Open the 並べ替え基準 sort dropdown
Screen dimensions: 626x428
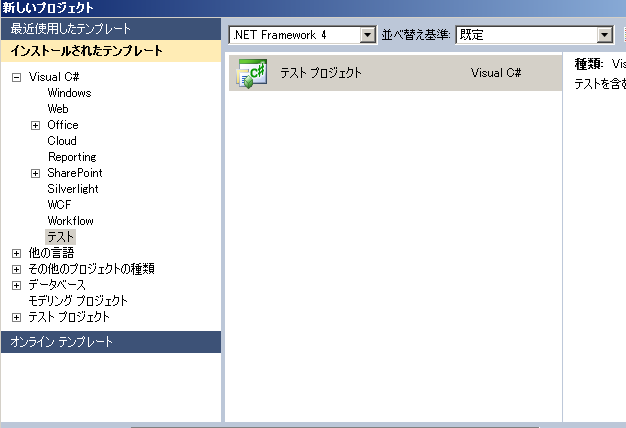(x=604, y=35)
